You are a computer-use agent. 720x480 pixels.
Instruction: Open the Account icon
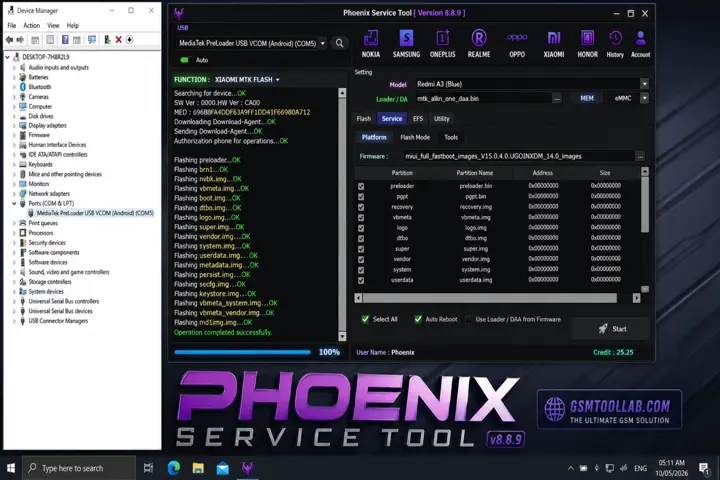pyautogui.click(x=641, y=44)
